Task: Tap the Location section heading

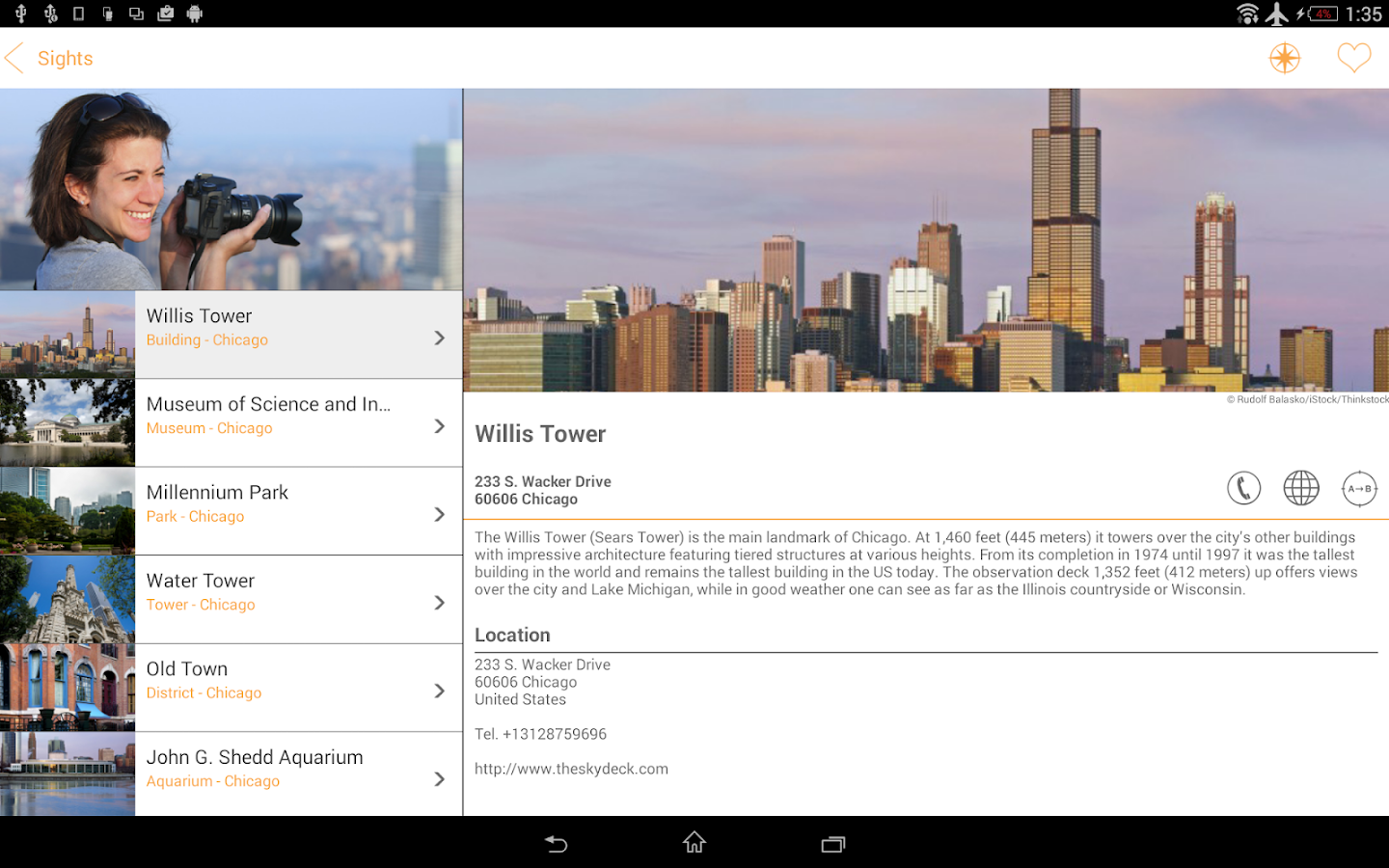Action: (512, 635)
